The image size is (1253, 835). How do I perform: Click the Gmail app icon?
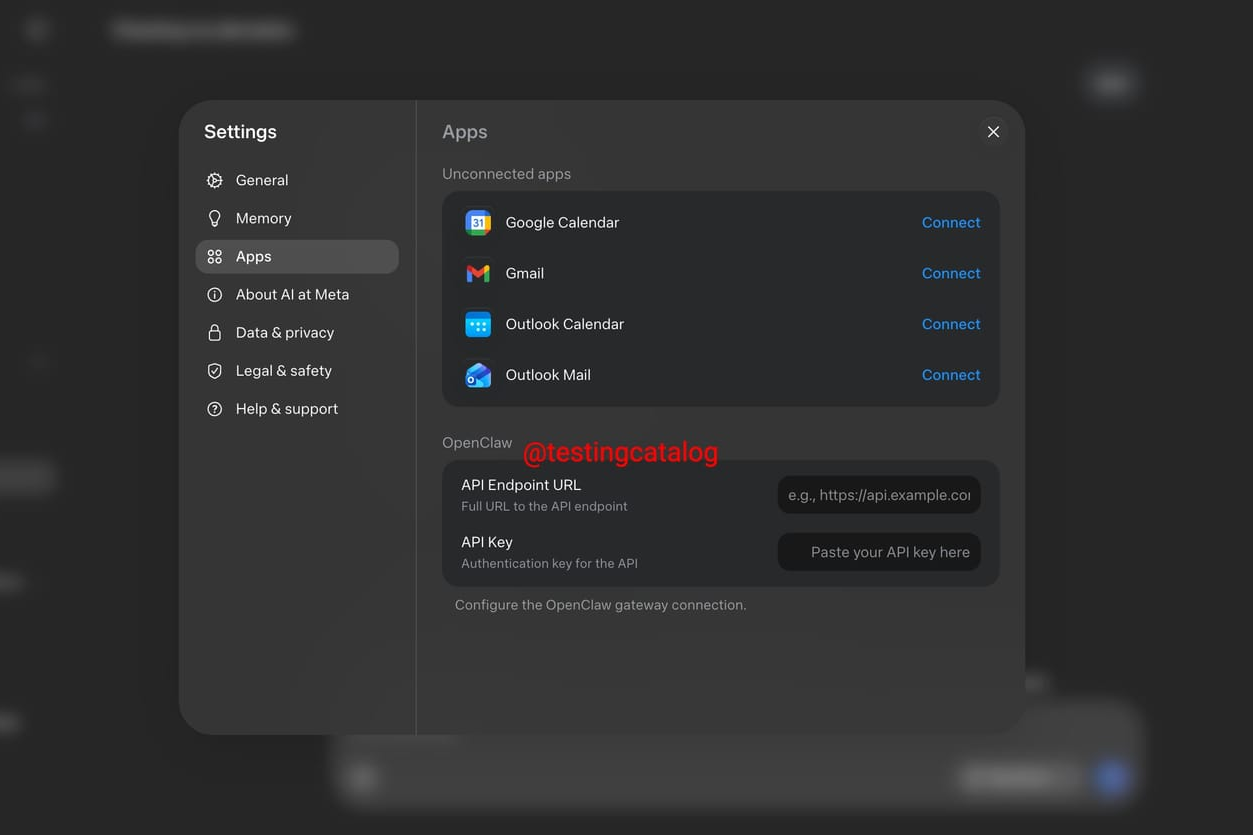478,273
